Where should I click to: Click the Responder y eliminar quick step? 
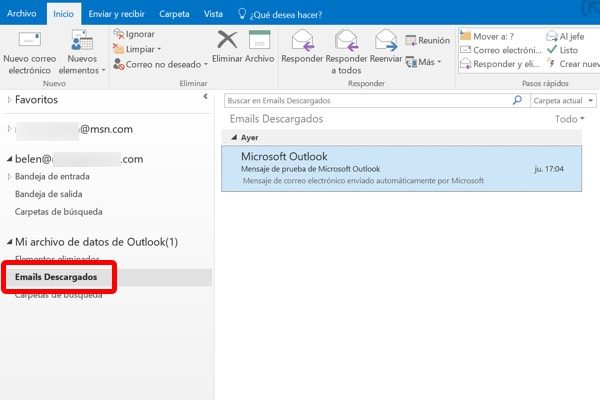(x=500, y=64)
